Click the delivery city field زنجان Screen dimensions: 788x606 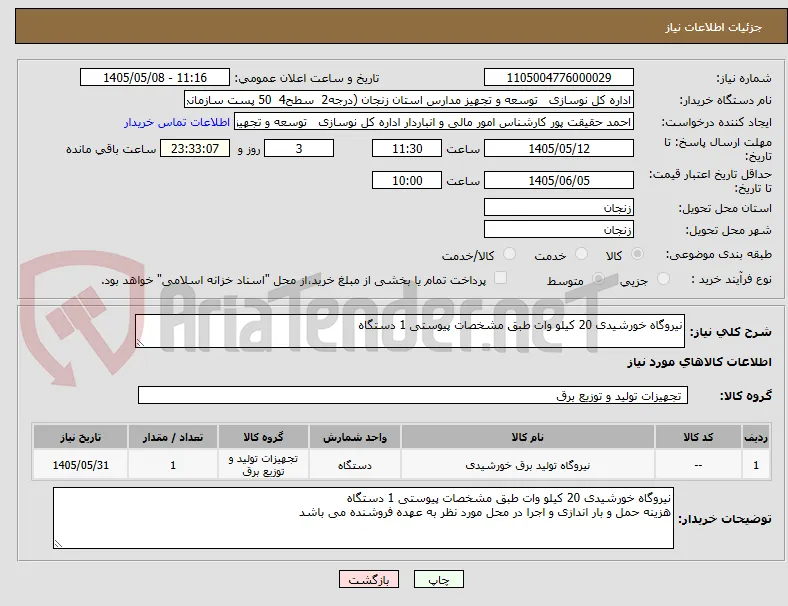(559, 230)
